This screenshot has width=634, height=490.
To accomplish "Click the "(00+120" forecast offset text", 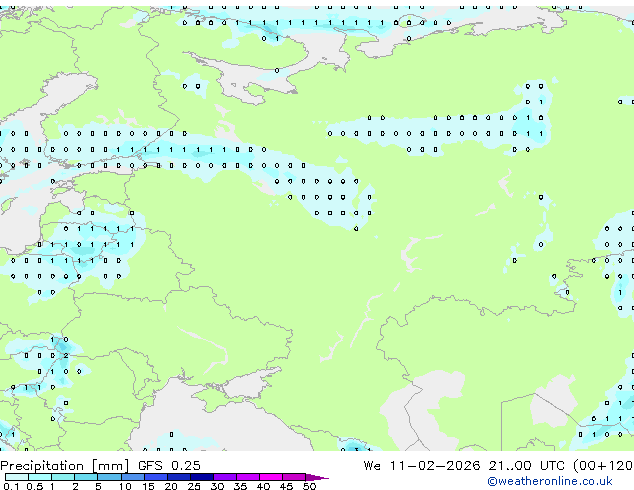I will click(x=603, y=466).
